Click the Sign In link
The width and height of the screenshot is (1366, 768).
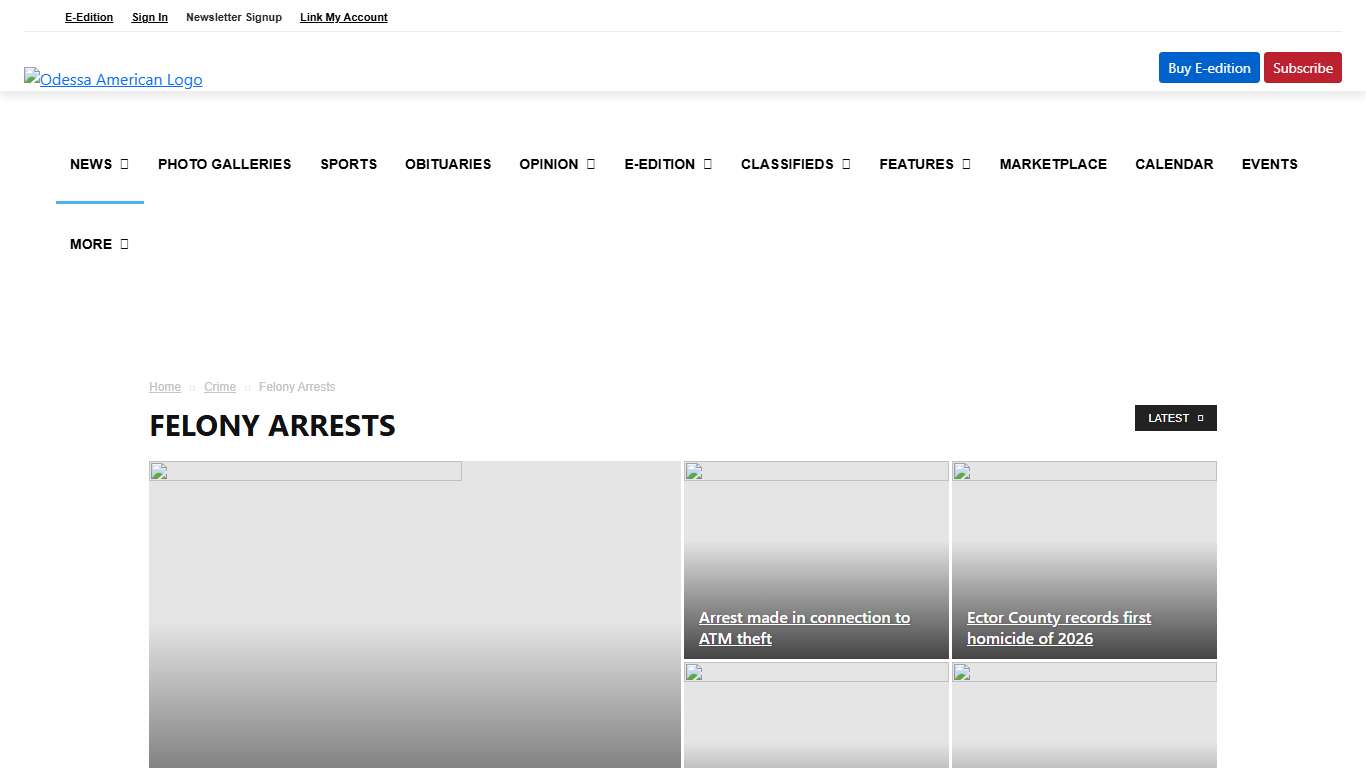150,17
